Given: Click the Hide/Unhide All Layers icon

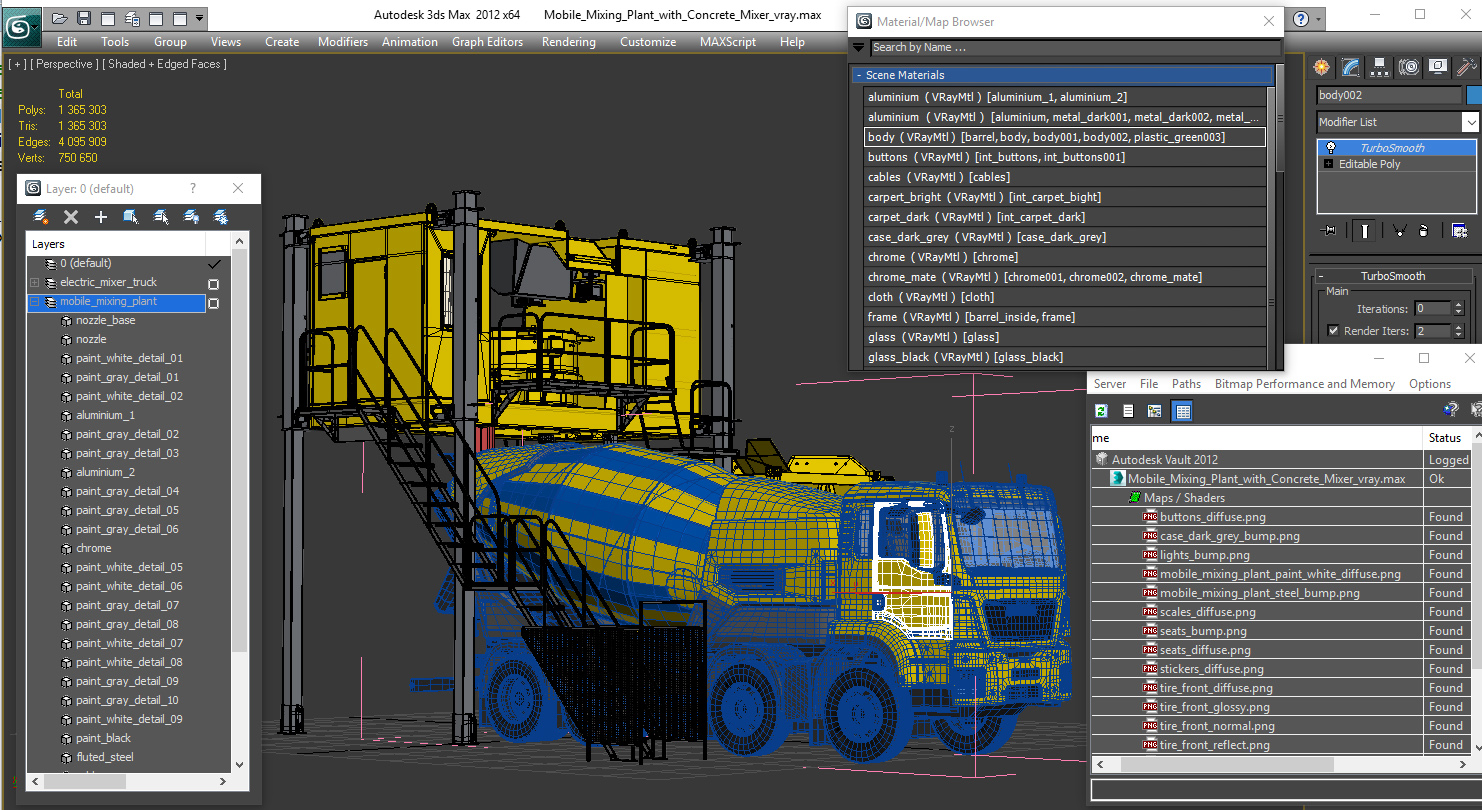Looking at the screenshot, I should coord(191,216).
